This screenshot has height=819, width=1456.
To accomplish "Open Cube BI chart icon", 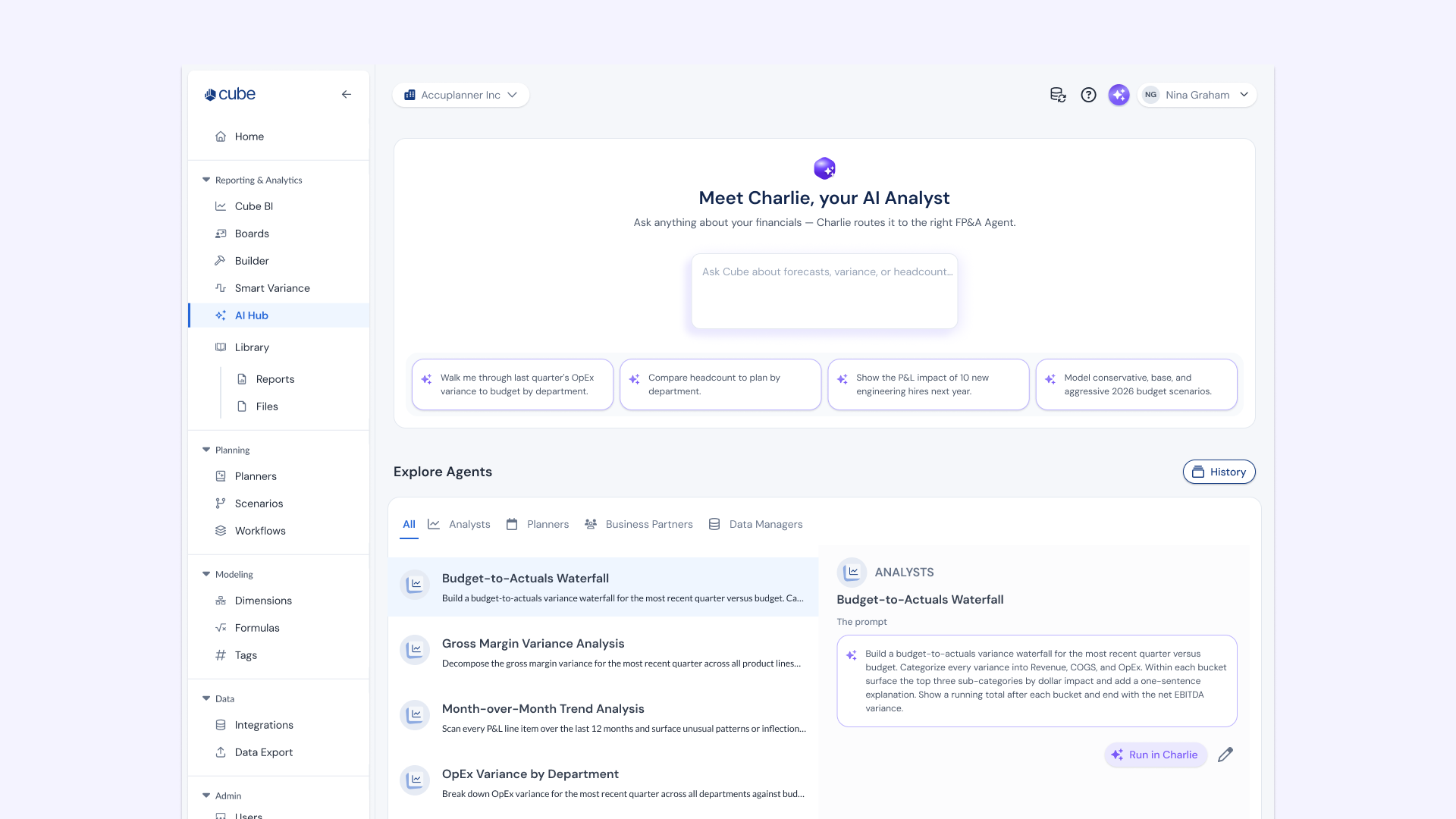I will tap(221, 206).
